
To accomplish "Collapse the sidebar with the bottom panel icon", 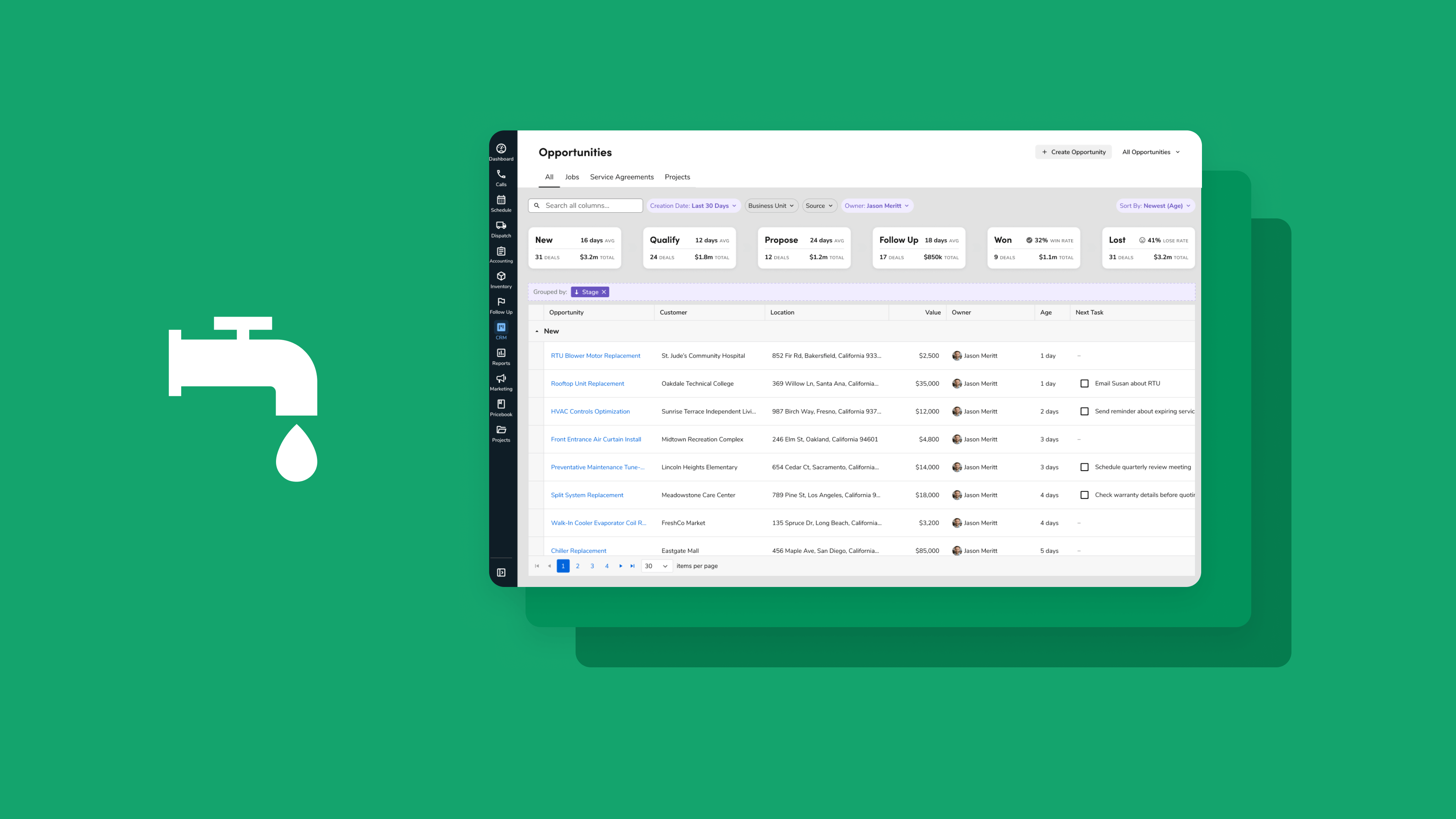I will [501, 573].
